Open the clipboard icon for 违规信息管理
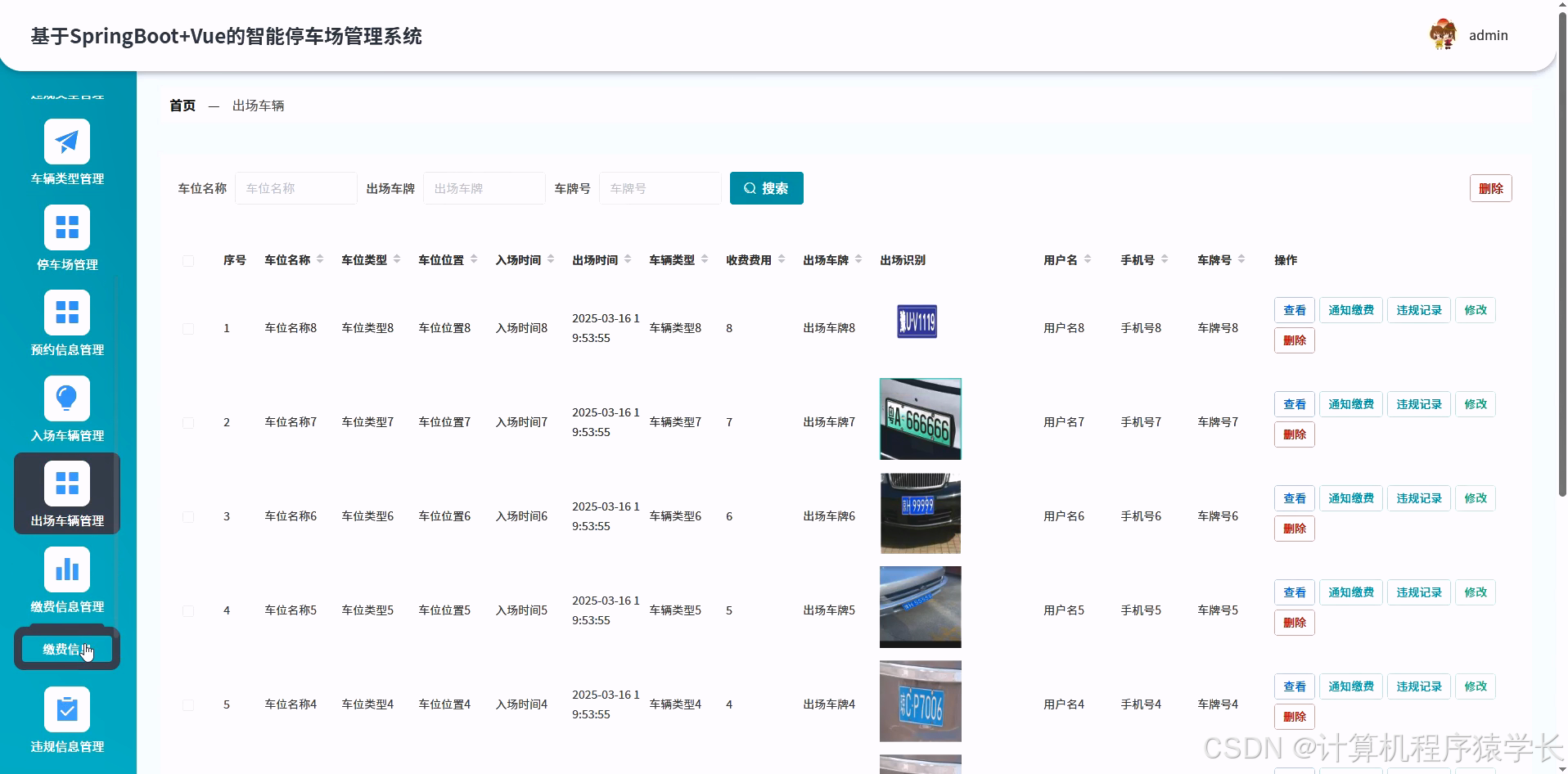The image size is (1568, 774). [x=67, y=709]
